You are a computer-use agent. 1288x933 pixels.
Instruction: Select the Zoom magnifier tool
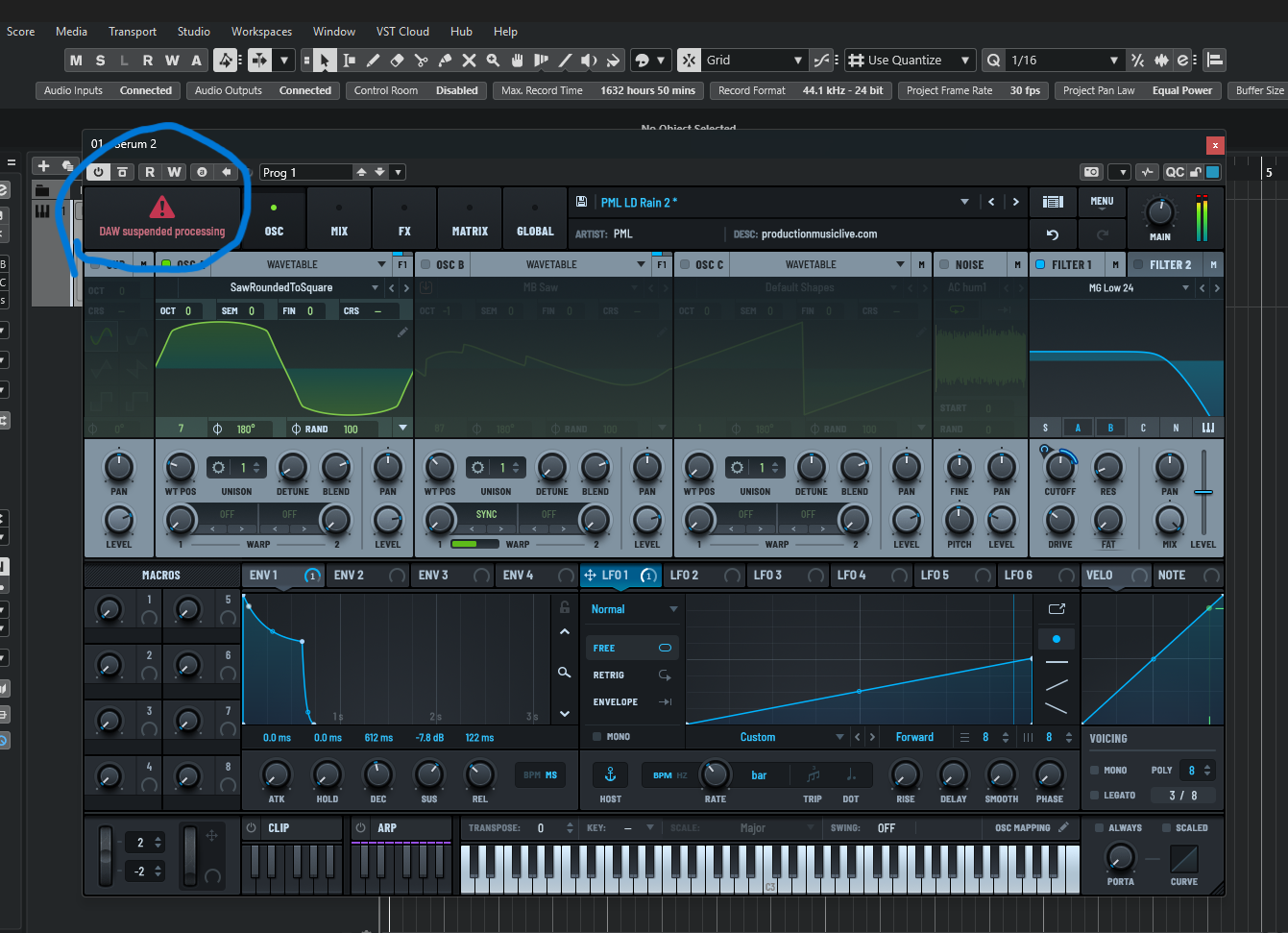pyautogui.click(x=493, y=61)
